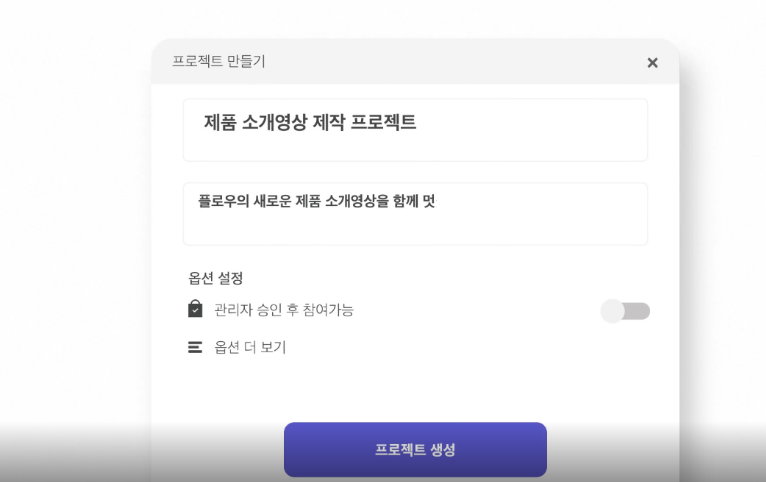Focus the project title input field
Viewport: 766px width, 482px height.
coord(415,129)
